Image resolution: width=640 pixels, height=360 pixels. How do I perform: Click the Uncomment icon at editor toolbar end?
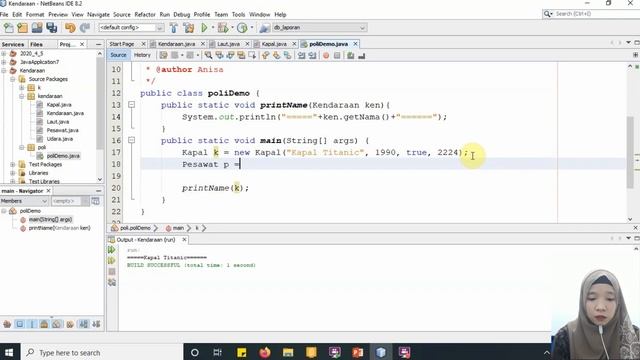coord(362,56)
